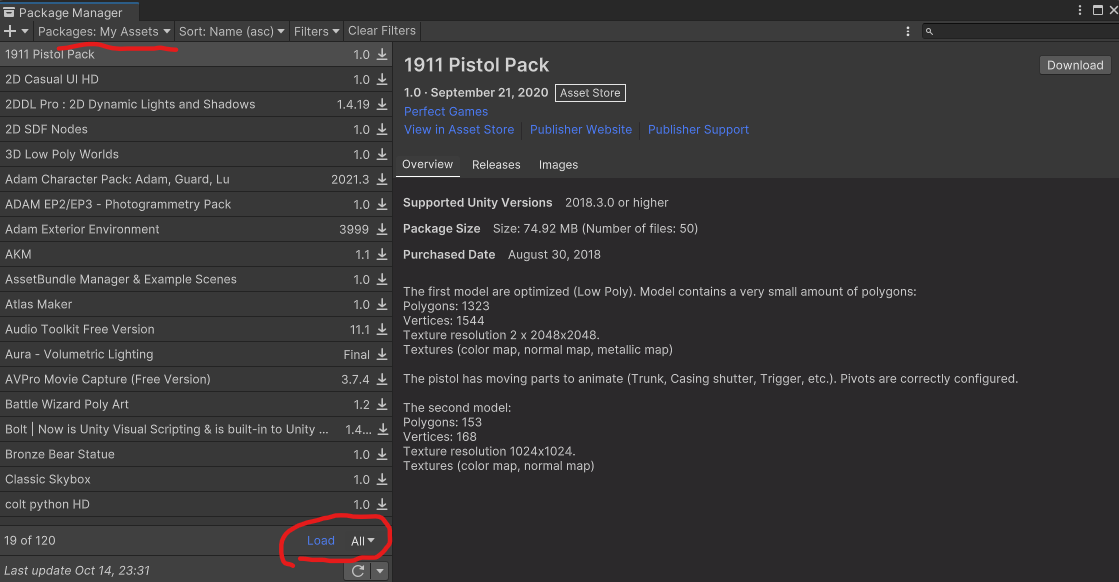Click the add package plus icon
Viewport: 1119px width, 582px height.
click(x=10, y=31)
